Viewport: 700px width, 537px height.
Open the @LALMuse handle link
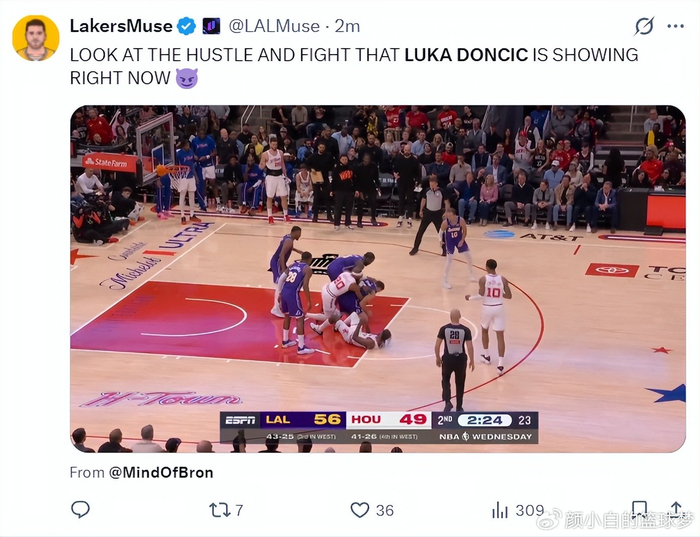click(274, 26)
